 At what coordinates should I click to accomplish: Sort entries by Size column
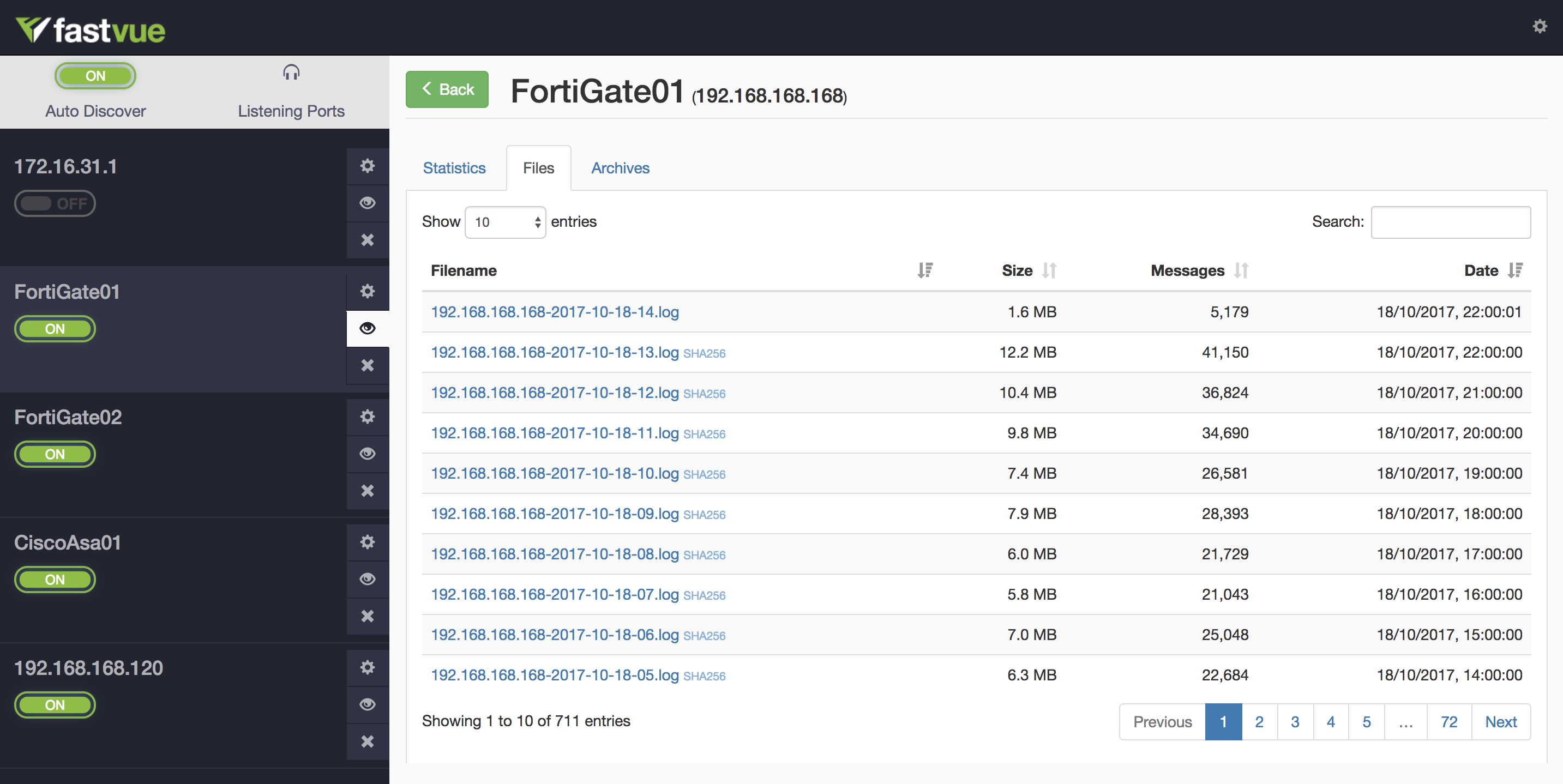[1050, 270]
